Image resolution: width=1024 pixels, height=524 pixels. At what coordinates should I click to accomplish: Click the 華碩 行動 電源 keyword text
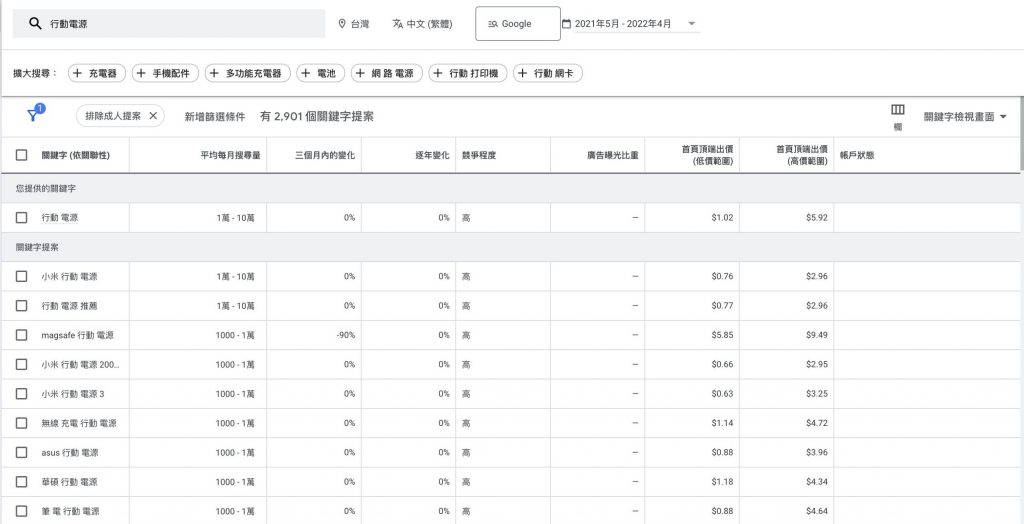tap(69, 482)
